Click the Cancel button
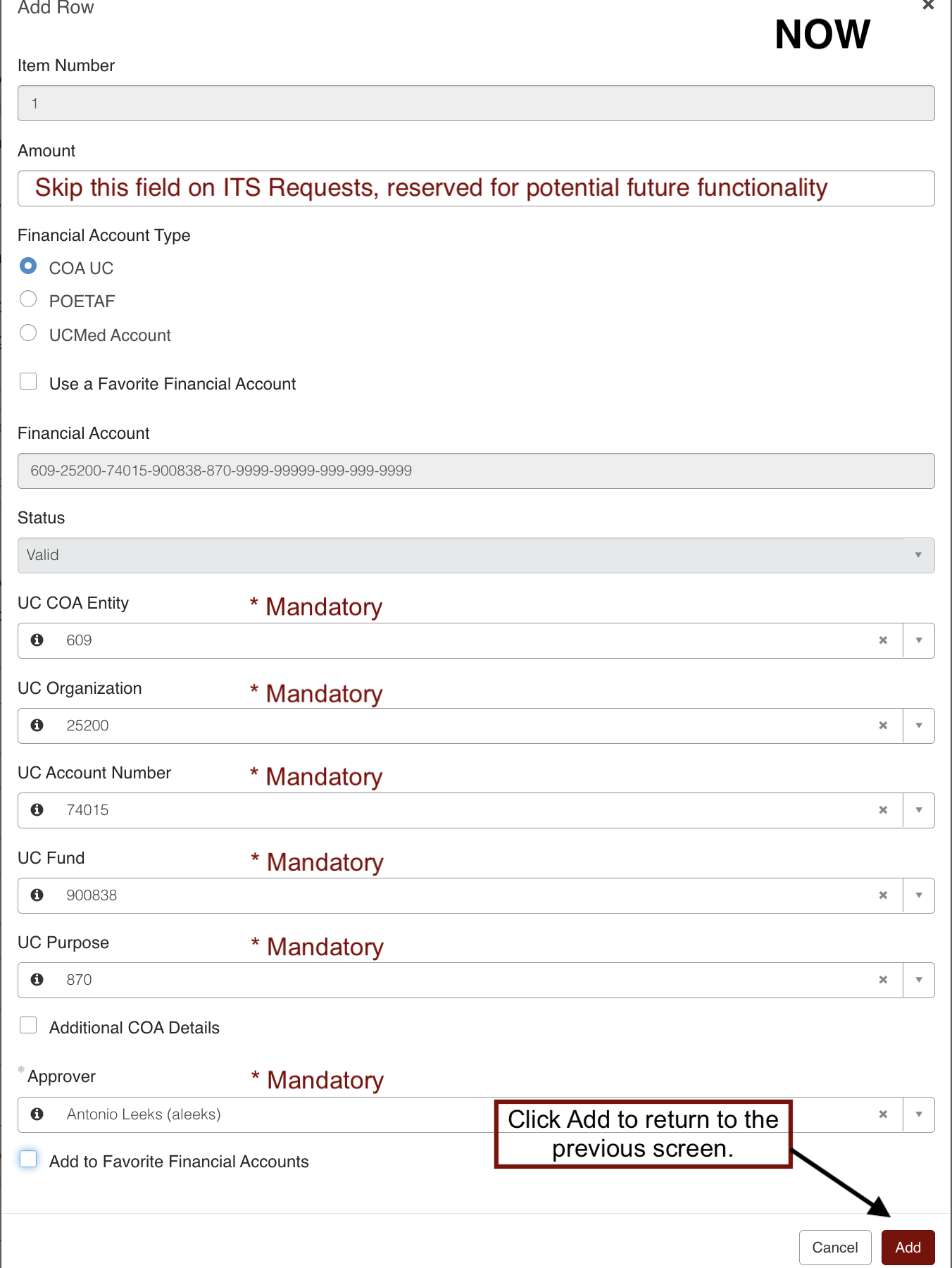This screenshot has height=1268, width=952. (835, 1248)
